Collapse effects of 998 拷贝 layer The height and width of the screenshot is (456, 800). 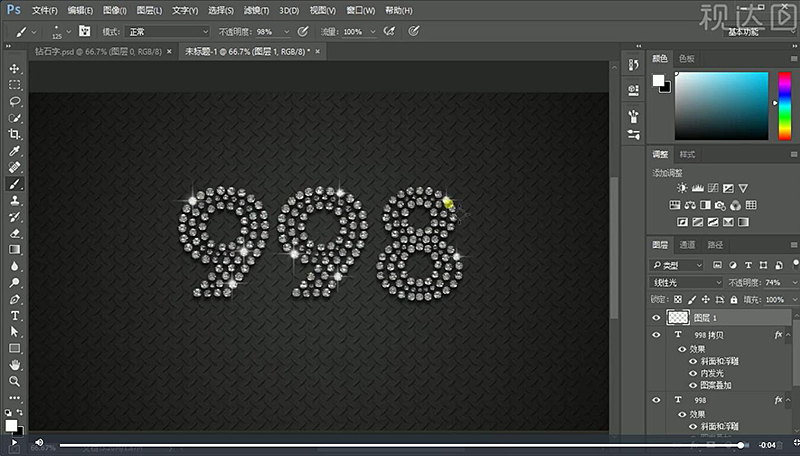pos(788,335)
